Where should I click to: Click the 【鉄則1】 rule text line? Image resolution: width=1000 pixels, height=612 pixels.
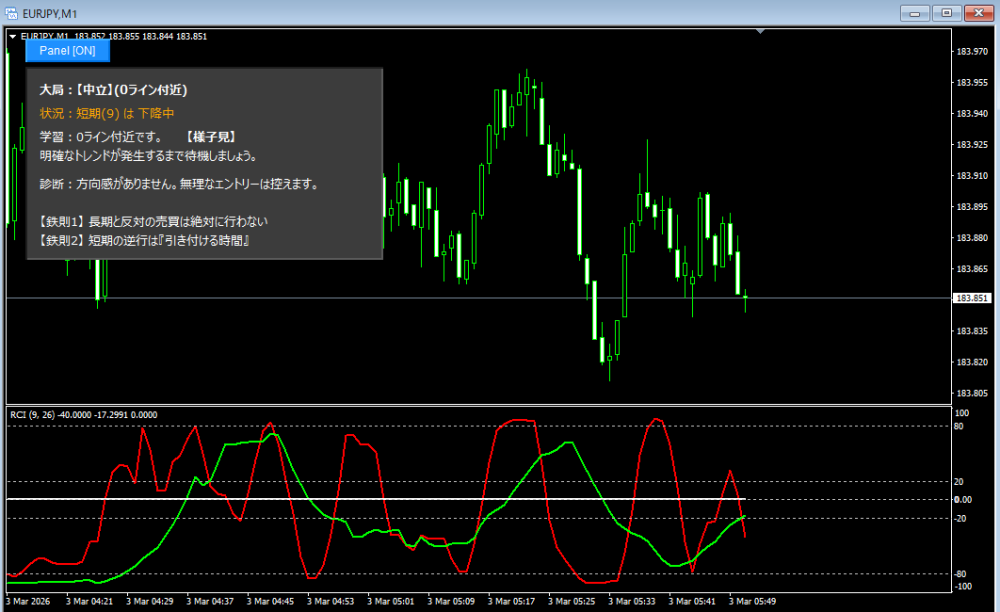pyautogui.click(x=154, y=221)
